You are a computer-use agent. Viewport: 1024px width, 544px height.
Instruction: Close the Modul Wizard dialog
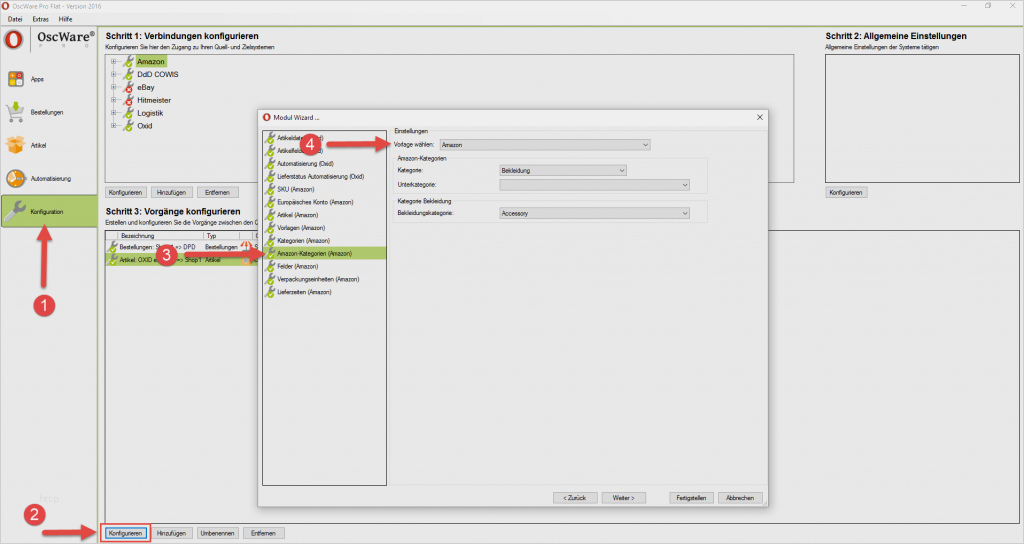pos(760,117)
